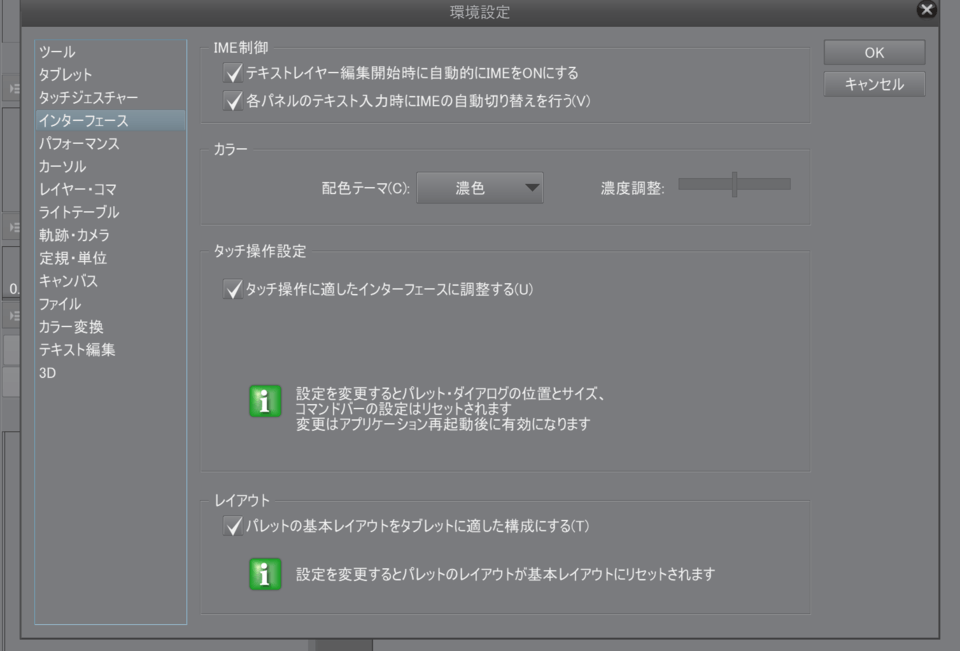Open 3D settings category
This screenshot has width=960, height=651.
pos(110,373)
